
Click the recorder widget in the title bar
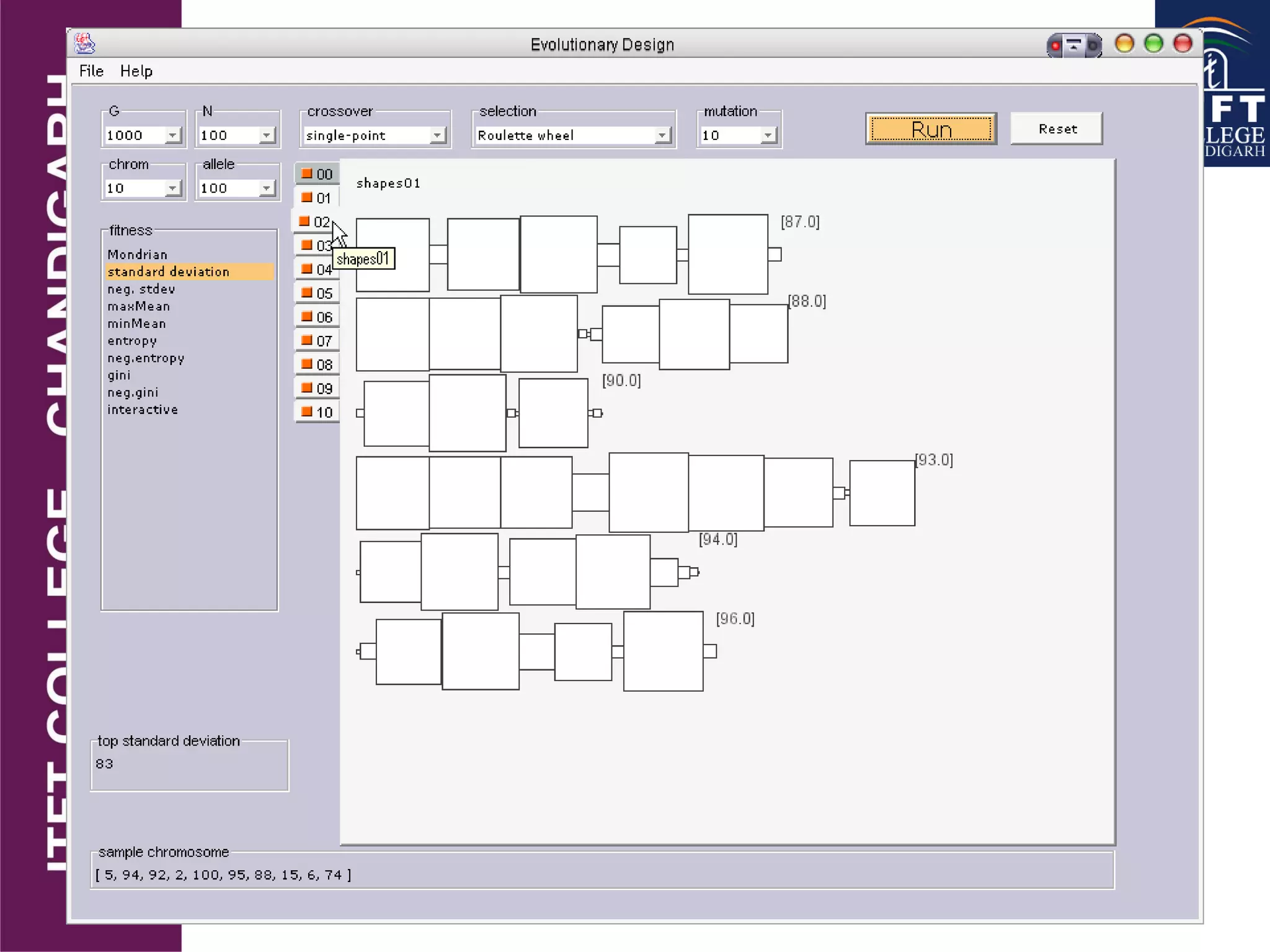(x=1073, y=45)
